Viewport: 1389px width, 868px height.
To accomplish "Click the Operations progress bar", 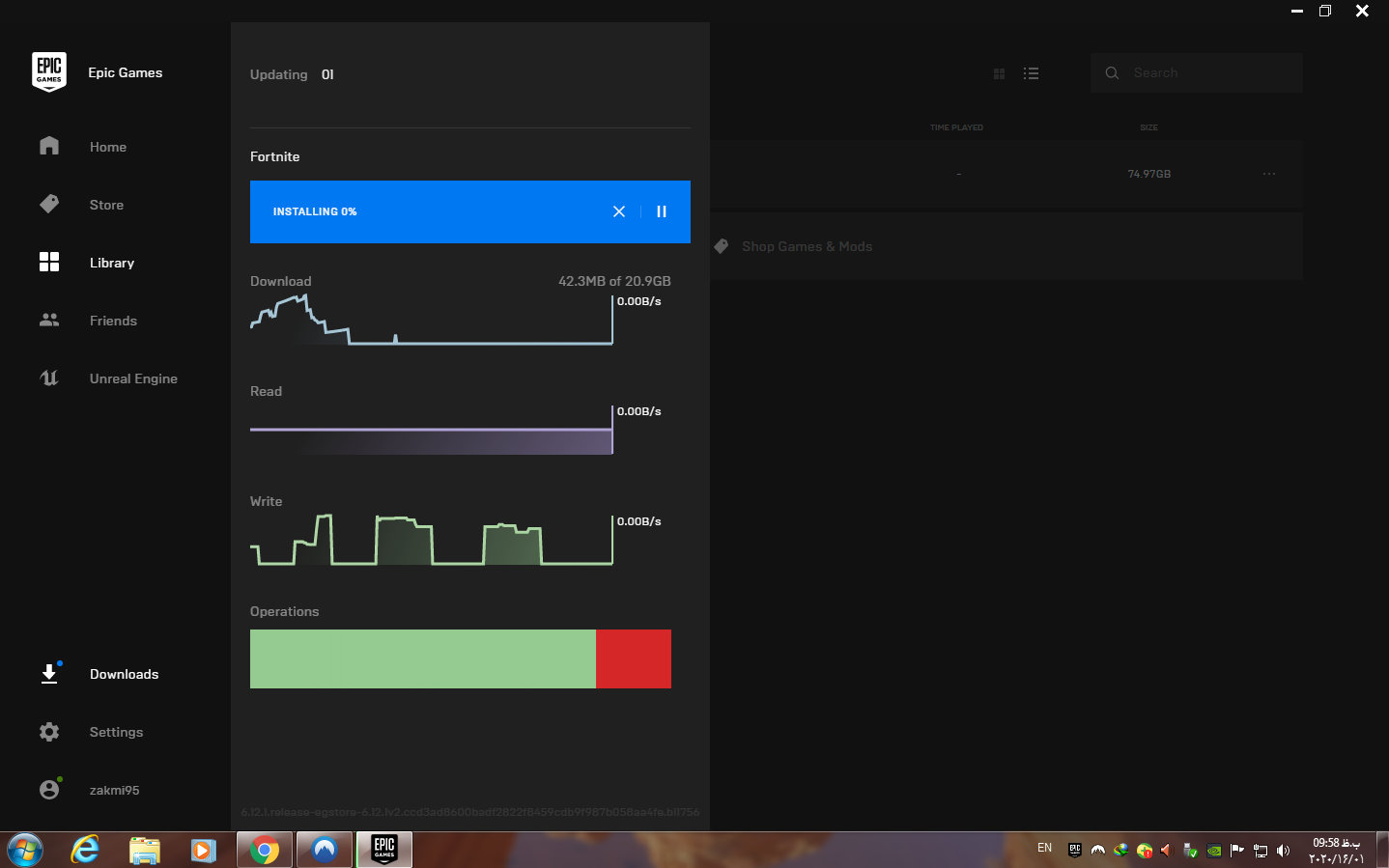I will pos(460,658).
